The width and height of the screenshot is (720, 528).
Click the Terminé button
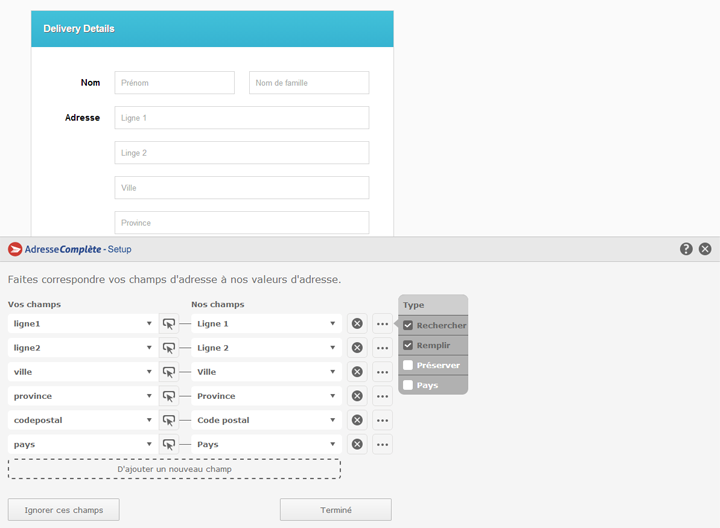336,510
